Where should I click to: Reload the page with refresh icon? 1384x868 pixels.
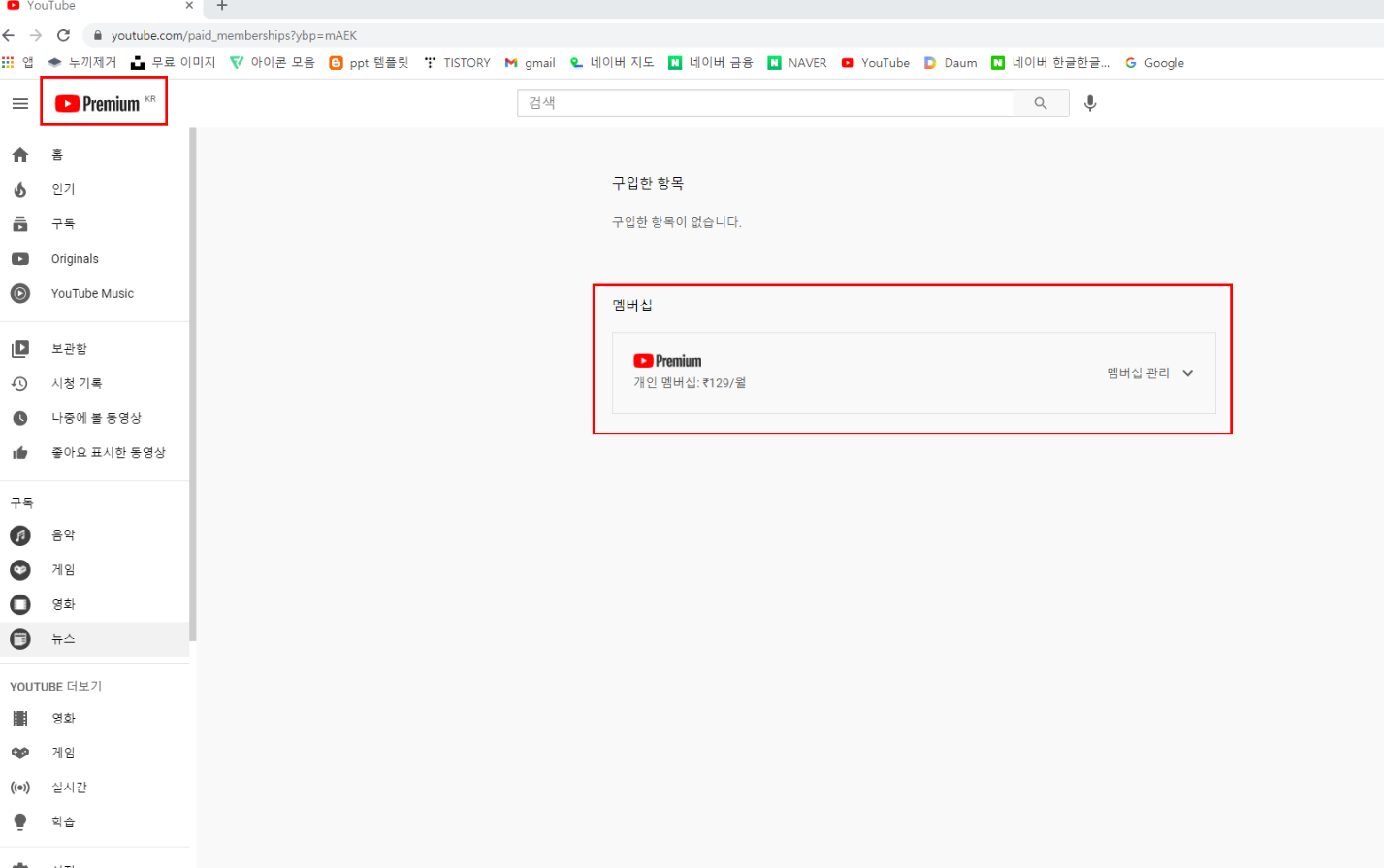[x=64, y=35]
